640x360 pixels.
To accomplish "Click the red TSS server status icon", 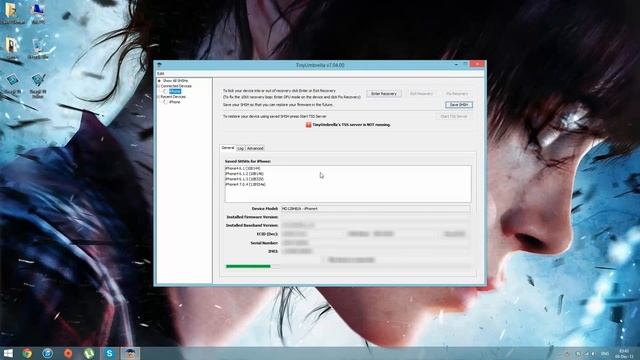I will pyautogui.click(x=309, y=125).
